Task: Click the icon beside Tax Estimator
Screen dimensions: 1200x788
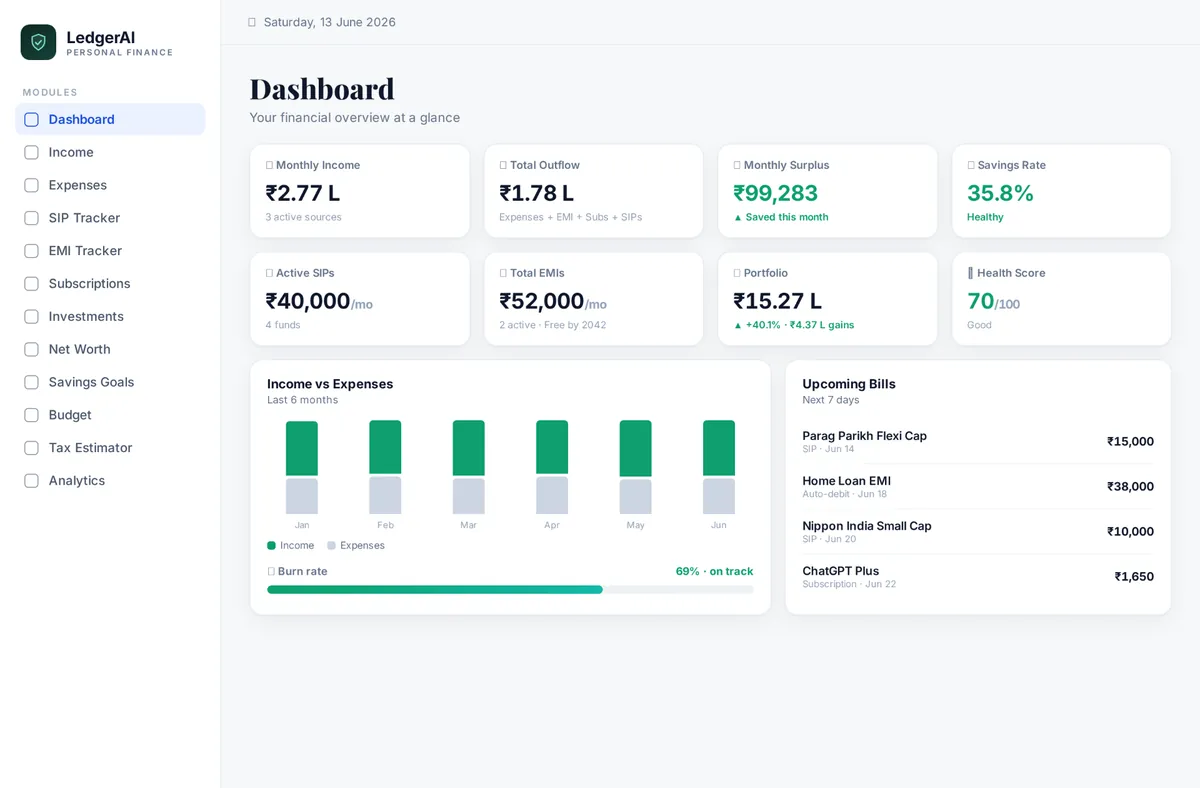Action: pyautogui.click(x=31, y=448)
